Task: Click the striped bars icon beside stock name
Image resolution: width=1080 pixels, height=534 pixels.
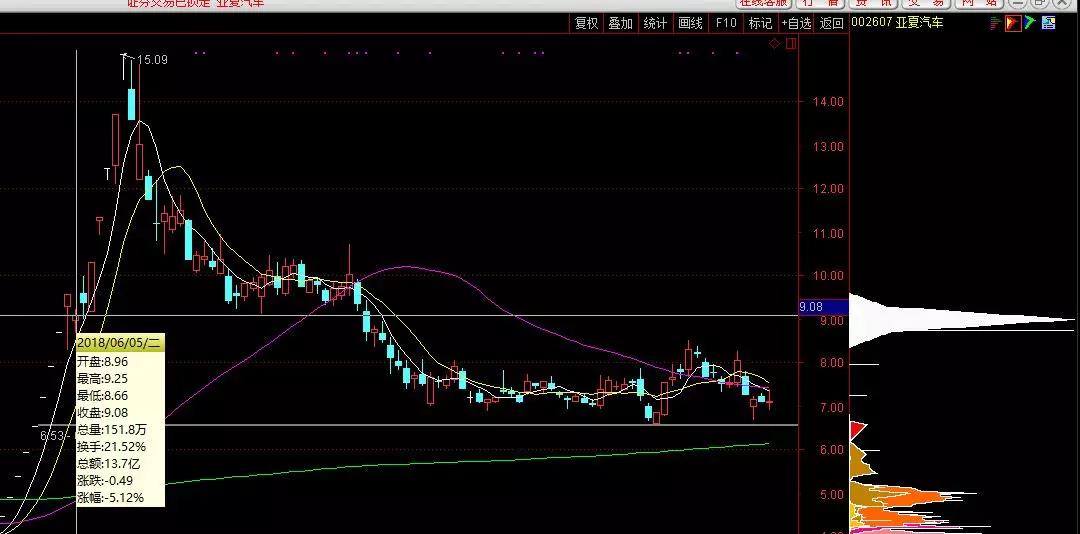Action: pyautogui.click(x=996, y=23)
